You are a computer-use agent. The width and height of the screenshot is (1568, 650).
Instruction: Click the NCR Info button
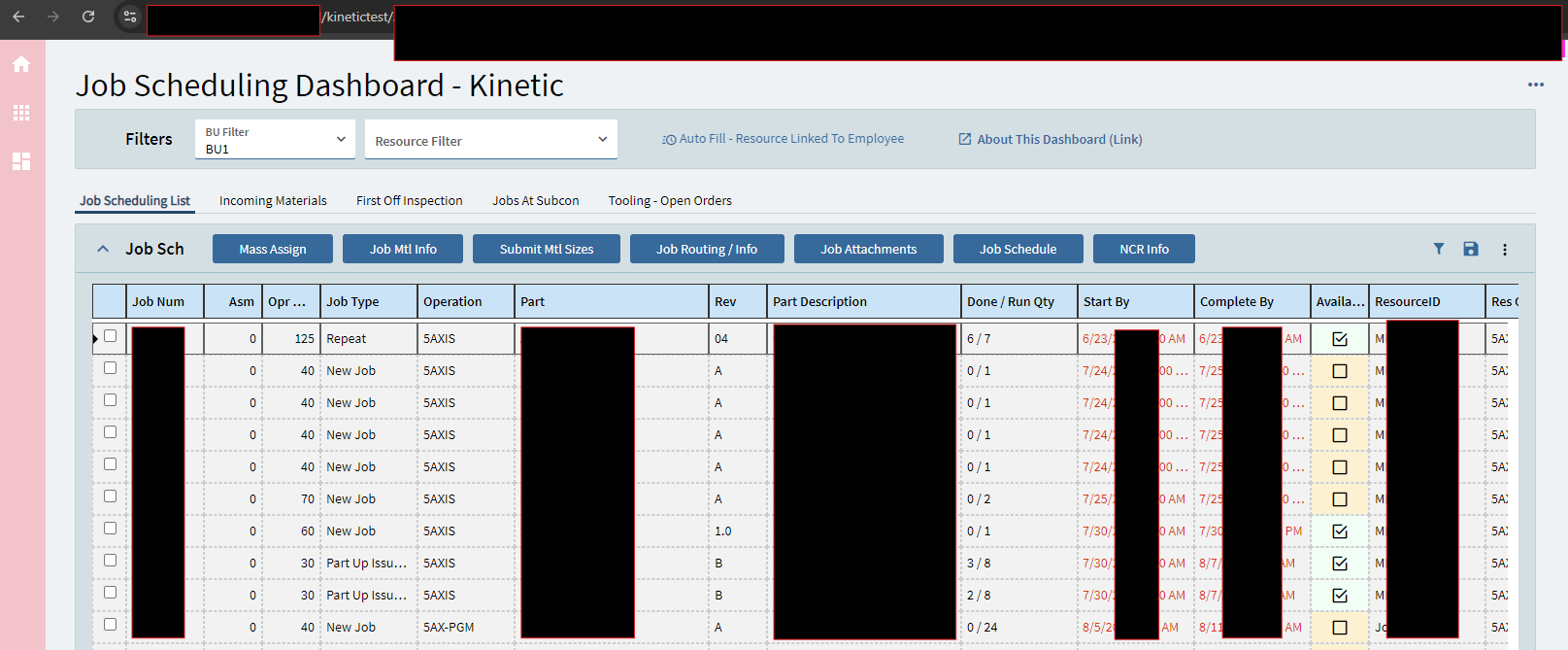(x=1144, y=249)
